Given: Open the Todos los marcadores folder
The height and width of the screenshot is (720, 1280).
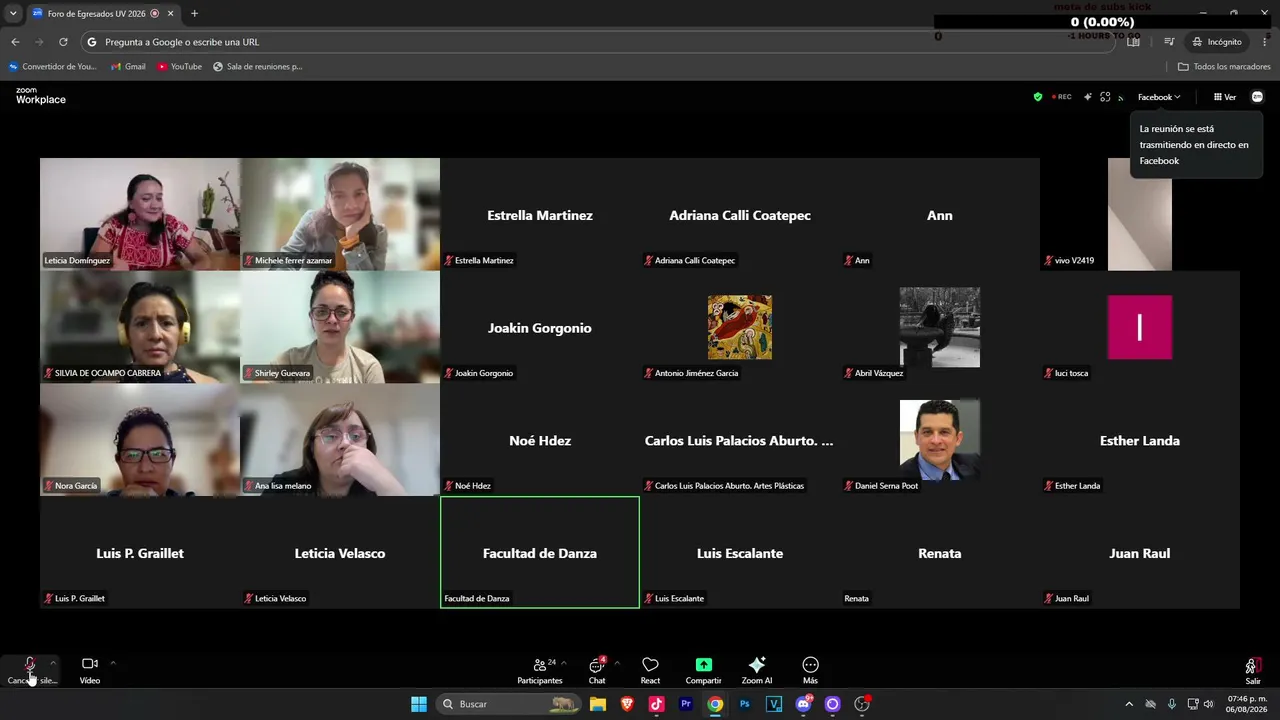Looking at the screenshot, I should coord(1224,67).
